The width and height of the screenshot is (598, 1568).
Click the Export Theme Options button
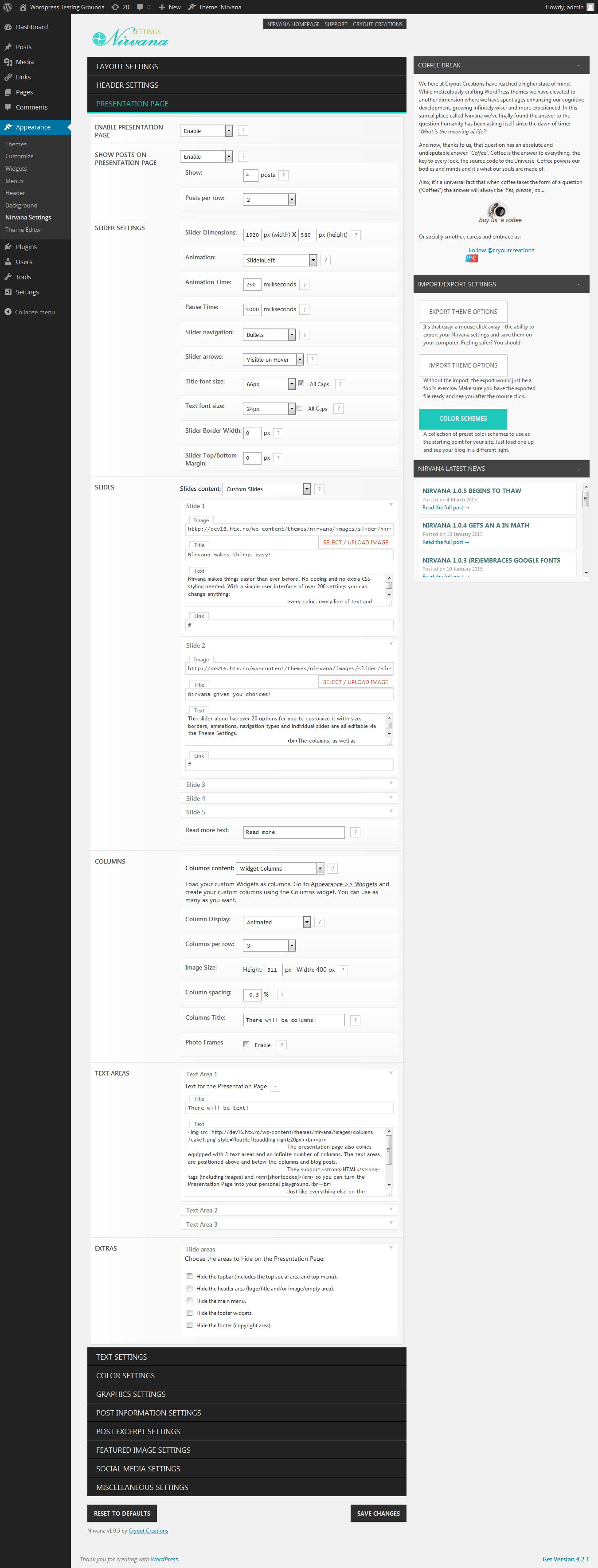[463, 312]
